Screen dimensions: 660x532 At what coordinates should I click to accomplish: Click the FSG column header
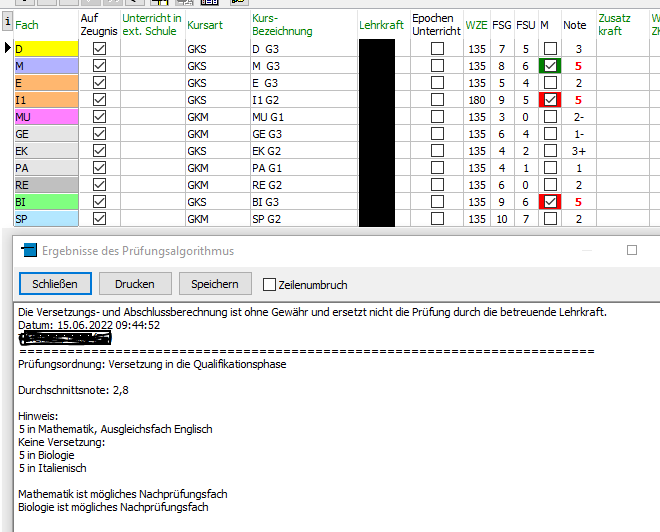[502, 25]
